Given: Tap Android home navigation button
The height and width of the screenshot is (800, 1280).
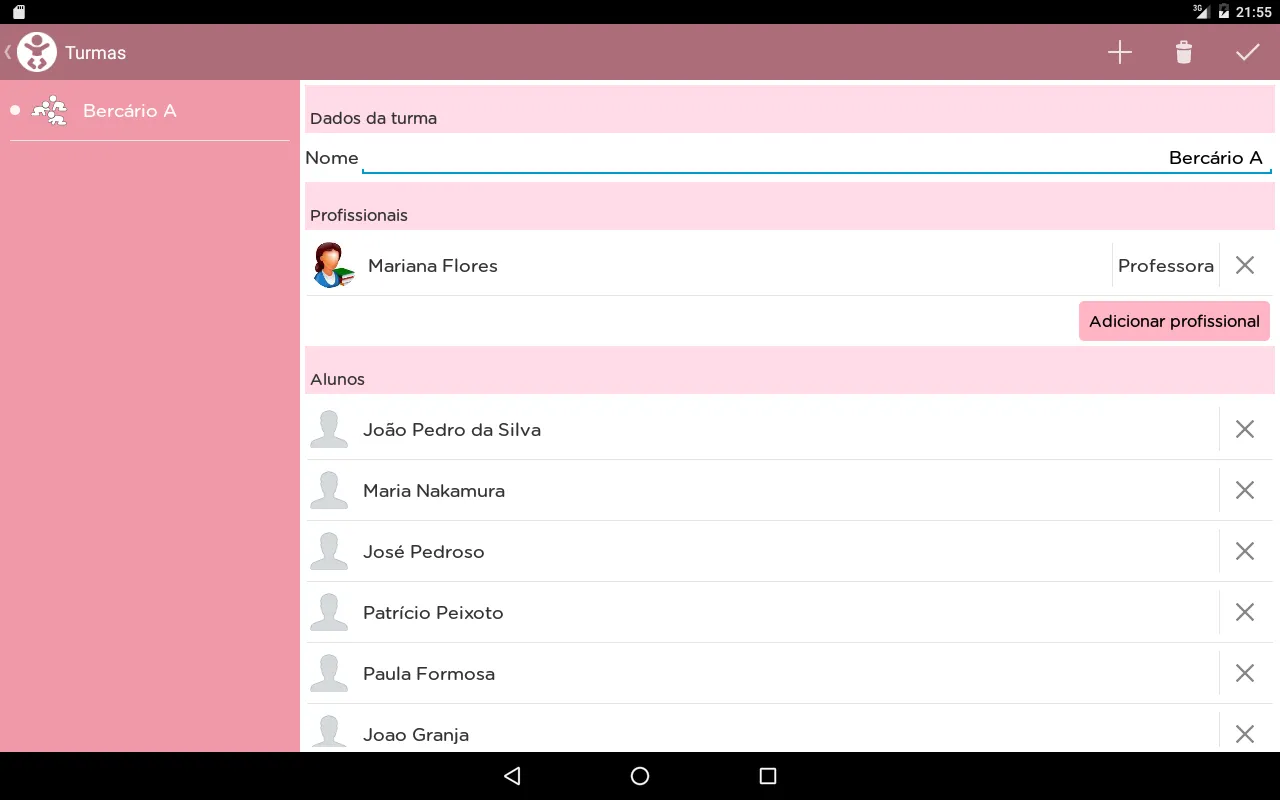Looking at the screenshot, I should 640,776.
